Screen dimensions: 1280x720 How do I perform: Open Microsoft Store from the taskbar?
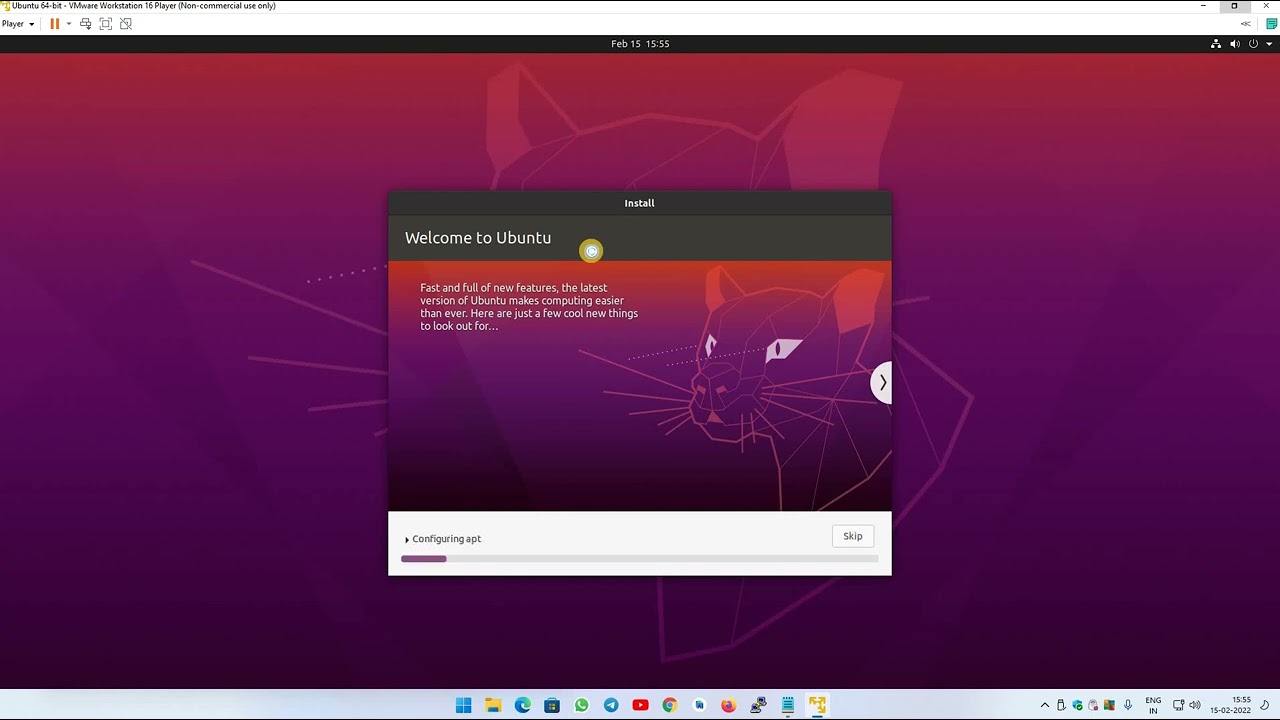tap(552, 705)
